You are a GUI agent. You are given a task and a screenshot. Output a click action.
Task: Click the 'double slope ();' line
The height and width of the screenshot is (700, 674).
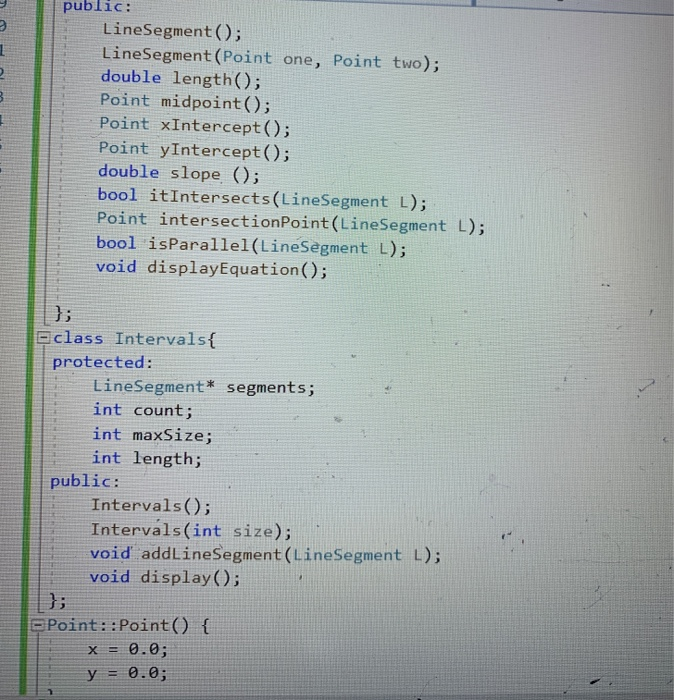(x=179, y=173)
